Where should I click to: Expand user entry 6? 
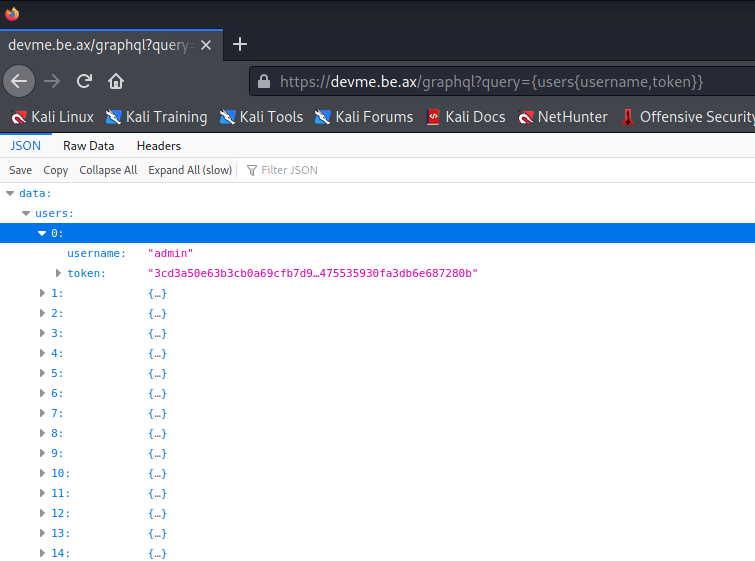pyautogui.click(x=42, y=393)
